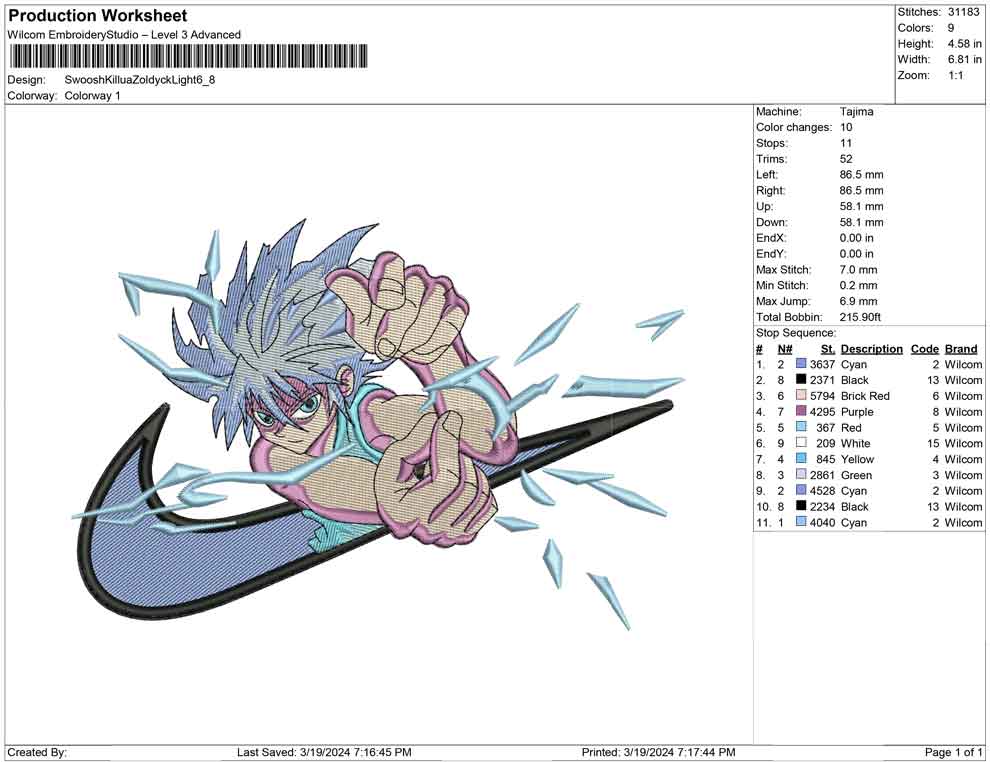Click the swatch for thread 4528 Cyan
The height and width of the screenshot is (762, 990).
point(801,491)
